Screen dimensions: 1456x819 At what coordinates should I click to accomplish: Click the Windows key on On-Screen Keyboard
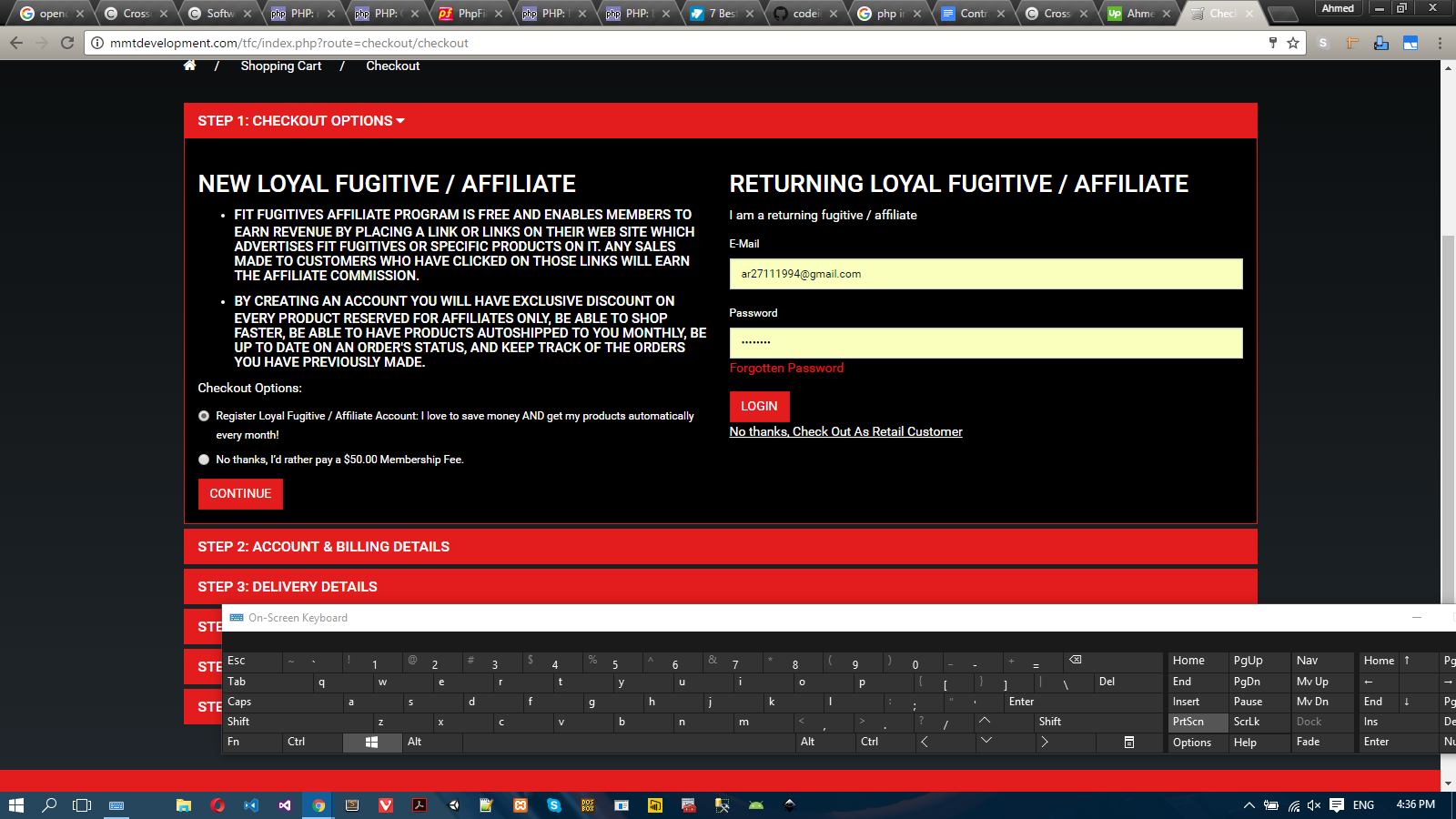point(372,743)
